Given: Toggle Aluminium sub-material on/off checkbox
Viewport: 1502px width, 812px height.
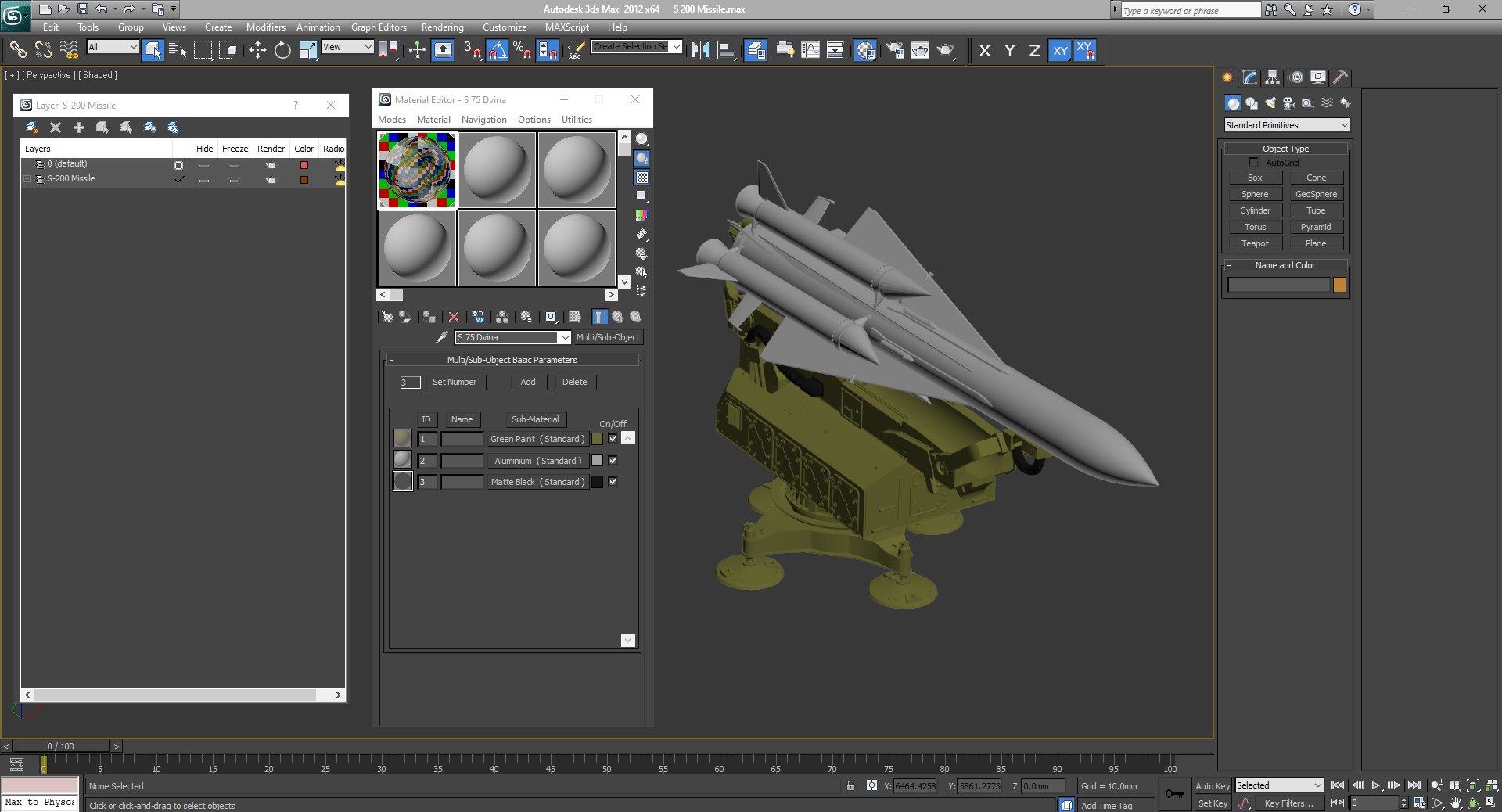Looking at the screenshot, I should click(x=613, y=461).
